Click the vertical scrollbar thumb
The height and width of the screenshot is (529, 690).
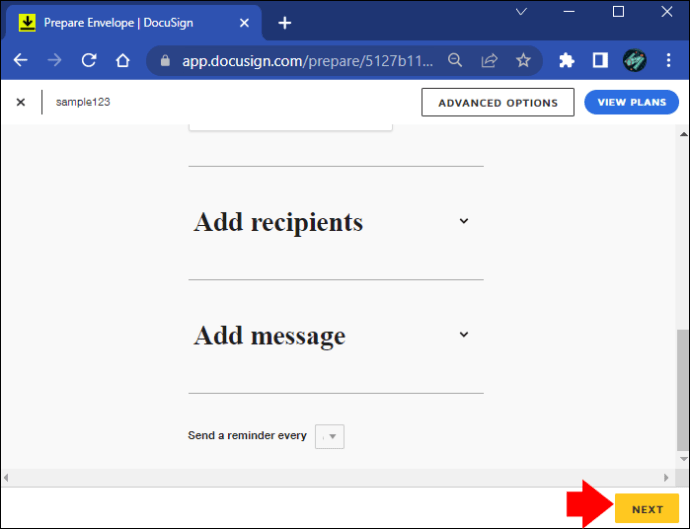683,390
